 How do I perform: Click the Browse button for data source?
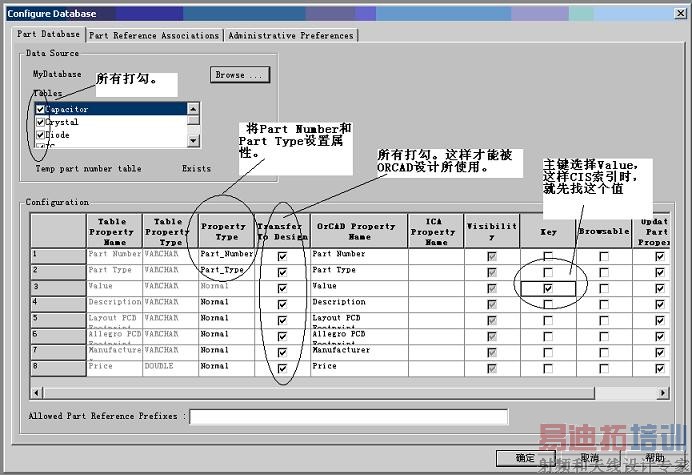[240, 75]
